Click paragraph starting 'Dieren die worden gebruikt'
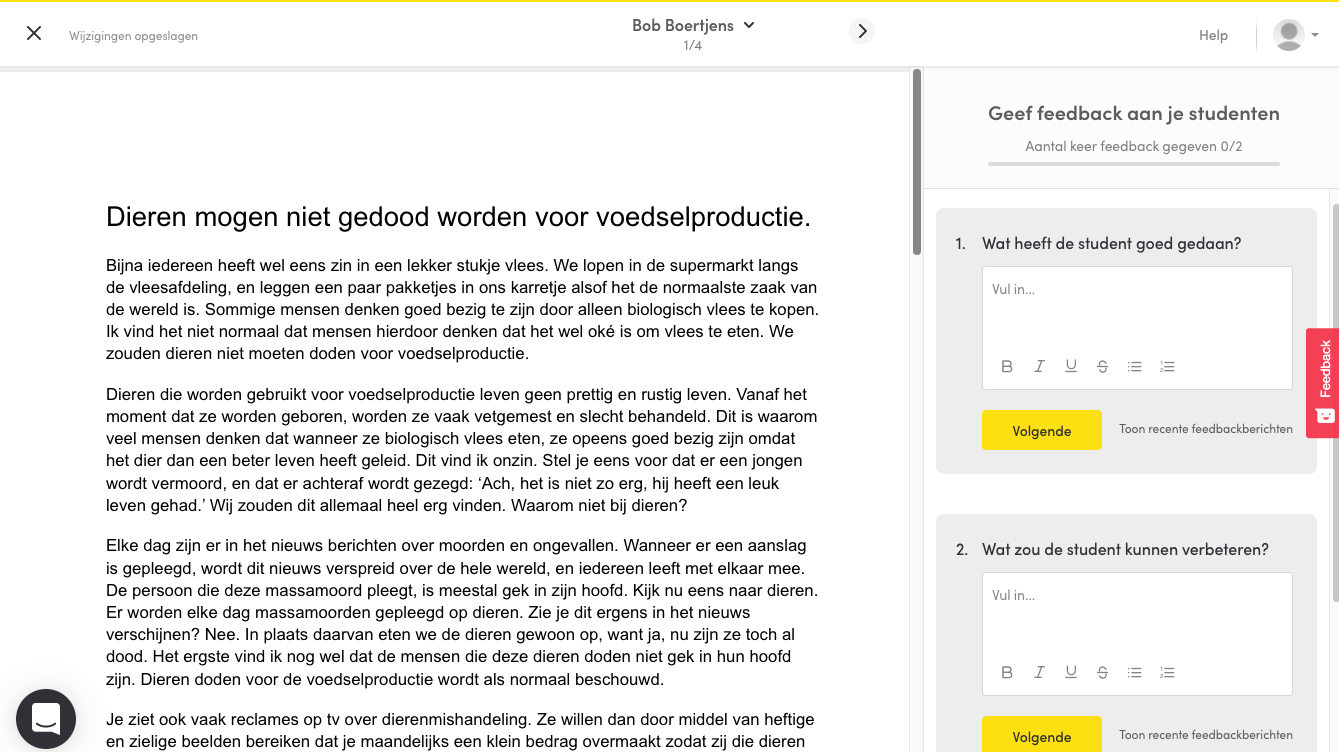 point(462,450)
